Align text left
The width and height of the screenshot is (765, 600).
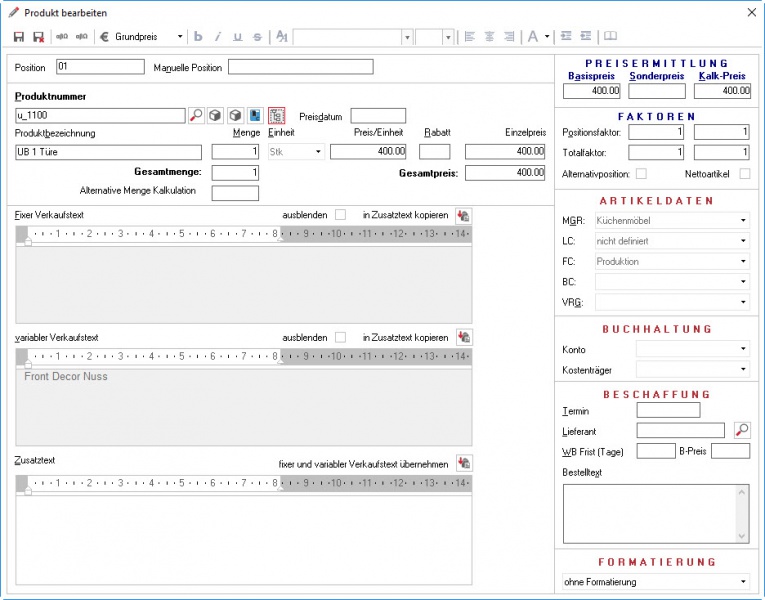pos(469,36)
